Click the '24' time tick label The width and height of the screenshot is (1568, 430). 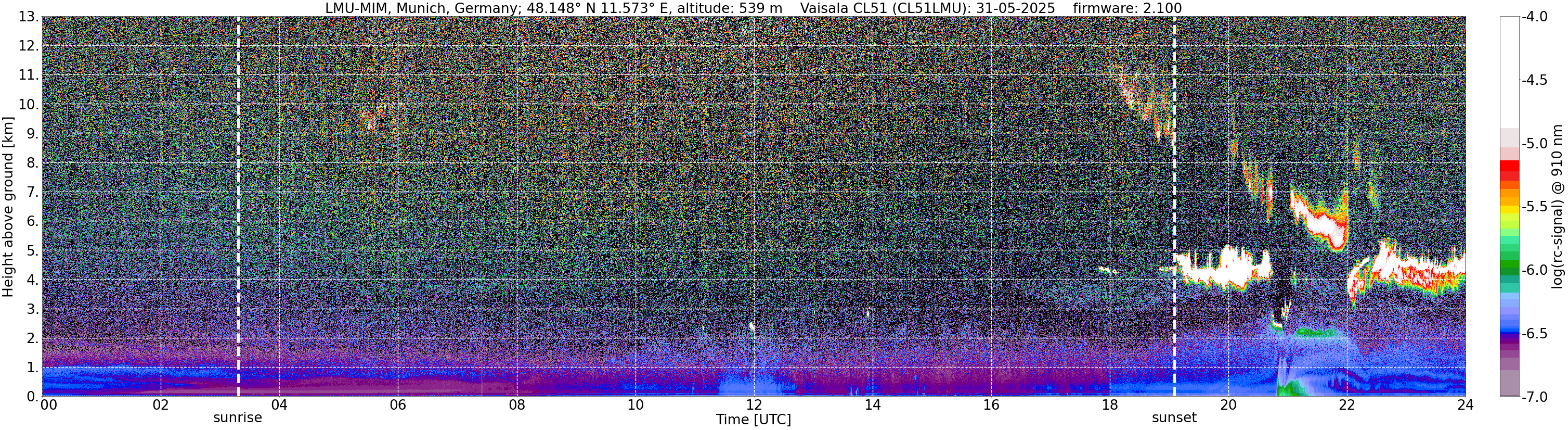tap(1465, 405)
